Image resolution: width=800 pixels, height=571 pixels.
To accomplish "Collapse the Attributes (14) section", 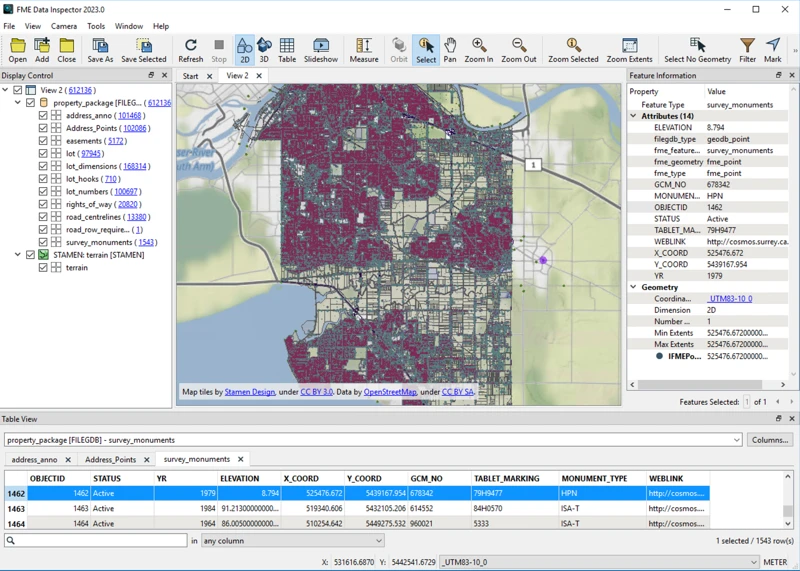I will (x=634, y=116).
